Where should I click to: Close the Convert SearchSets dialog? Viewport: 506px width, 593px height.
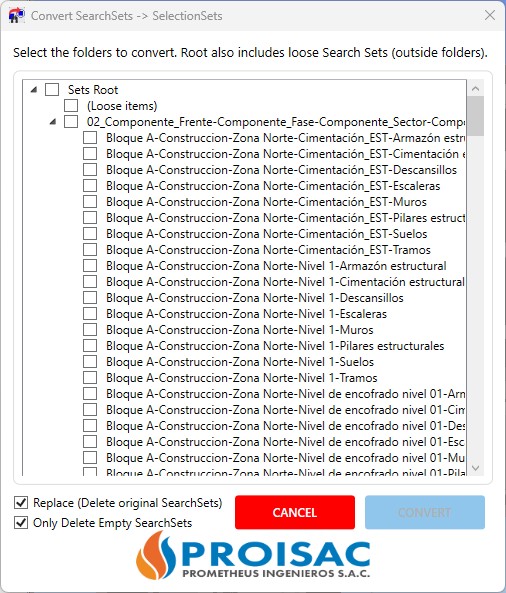coord(490,16)
